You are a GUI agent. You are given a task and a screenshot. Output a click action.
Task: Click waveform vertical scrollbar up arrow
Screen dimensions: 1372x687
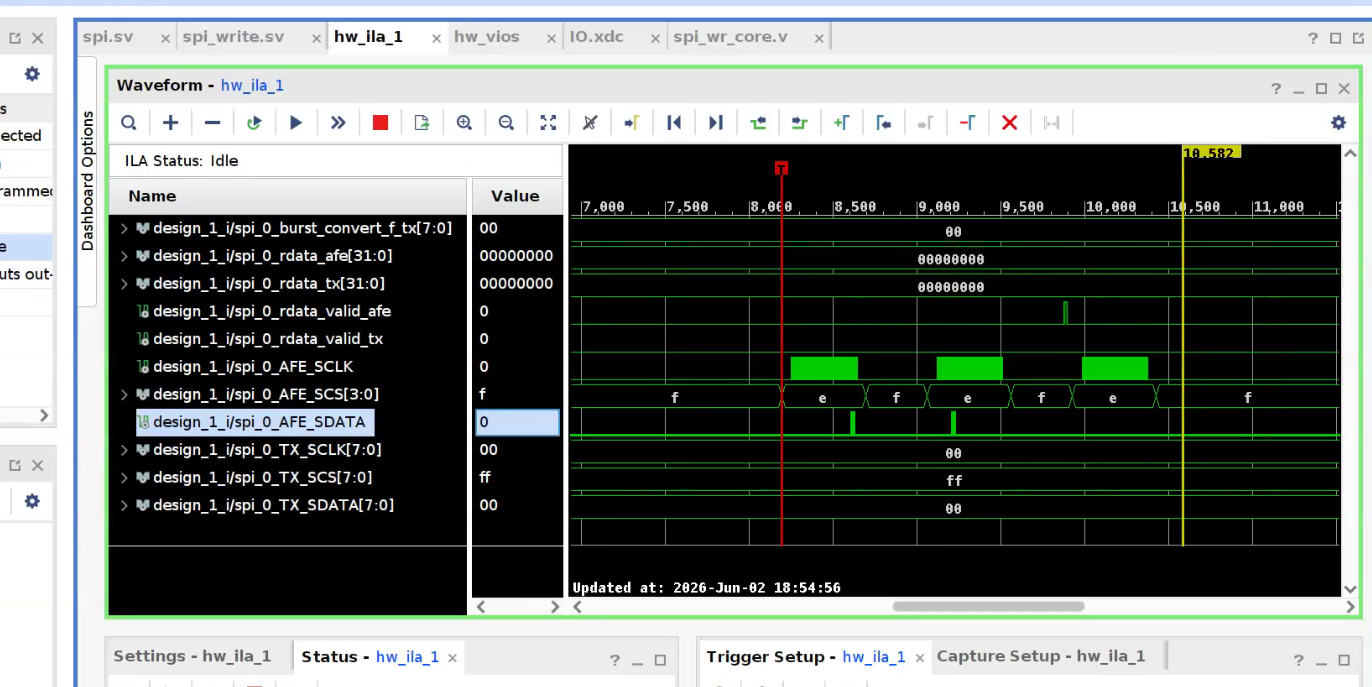point(1351,155)
